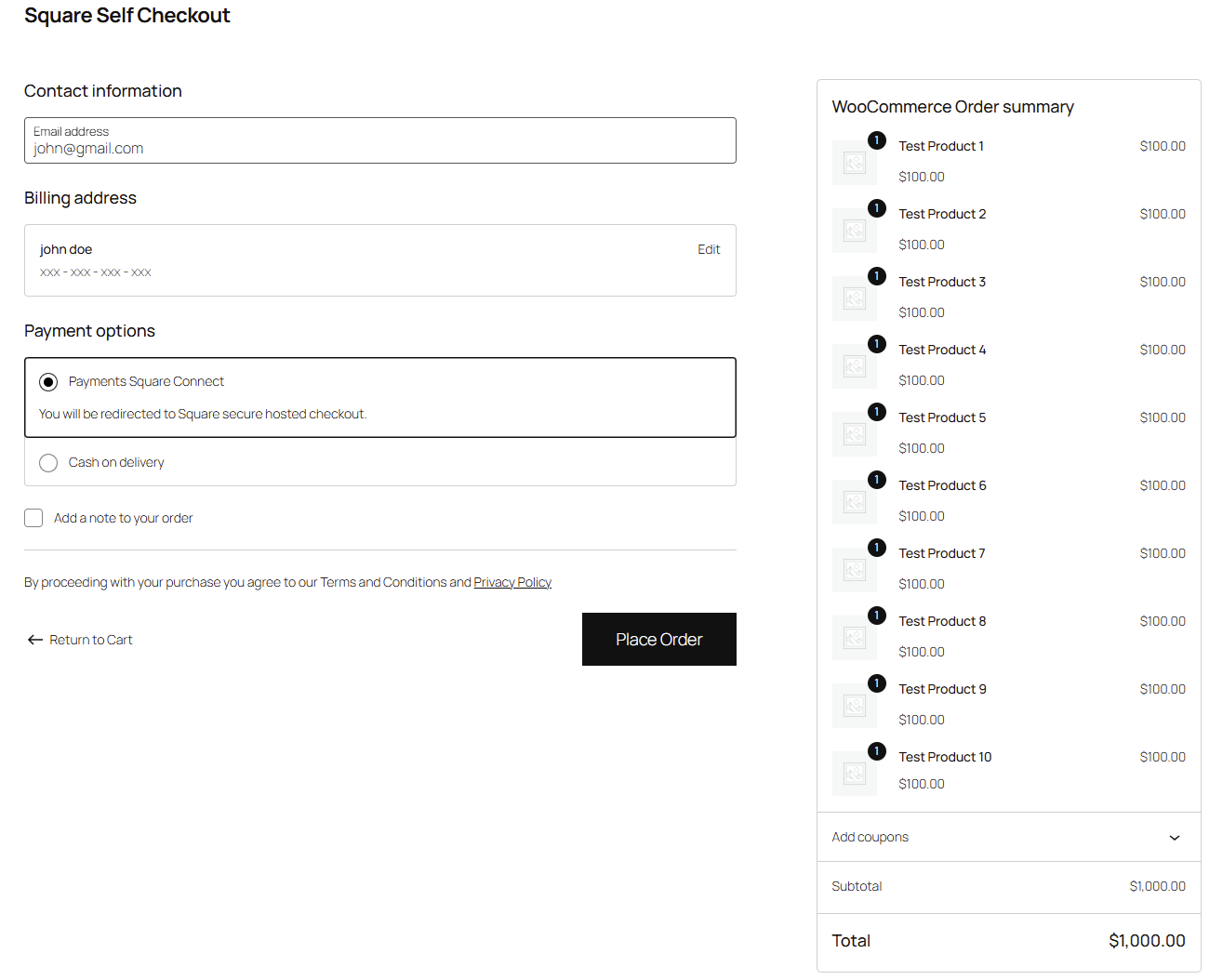Click the Test Product 7 name
The height and width of the screenshot is (980, 1209).
pyautogui.click(x=942, y=553)
